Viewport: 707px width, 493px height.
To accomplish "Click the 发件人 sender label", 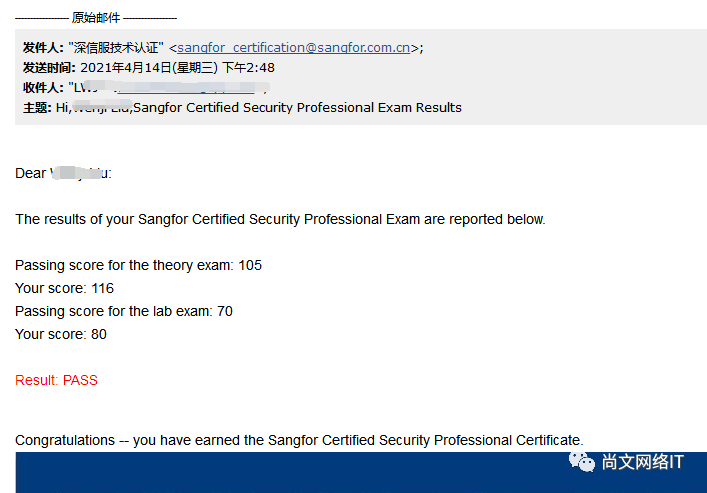I will tap(43, 48).
